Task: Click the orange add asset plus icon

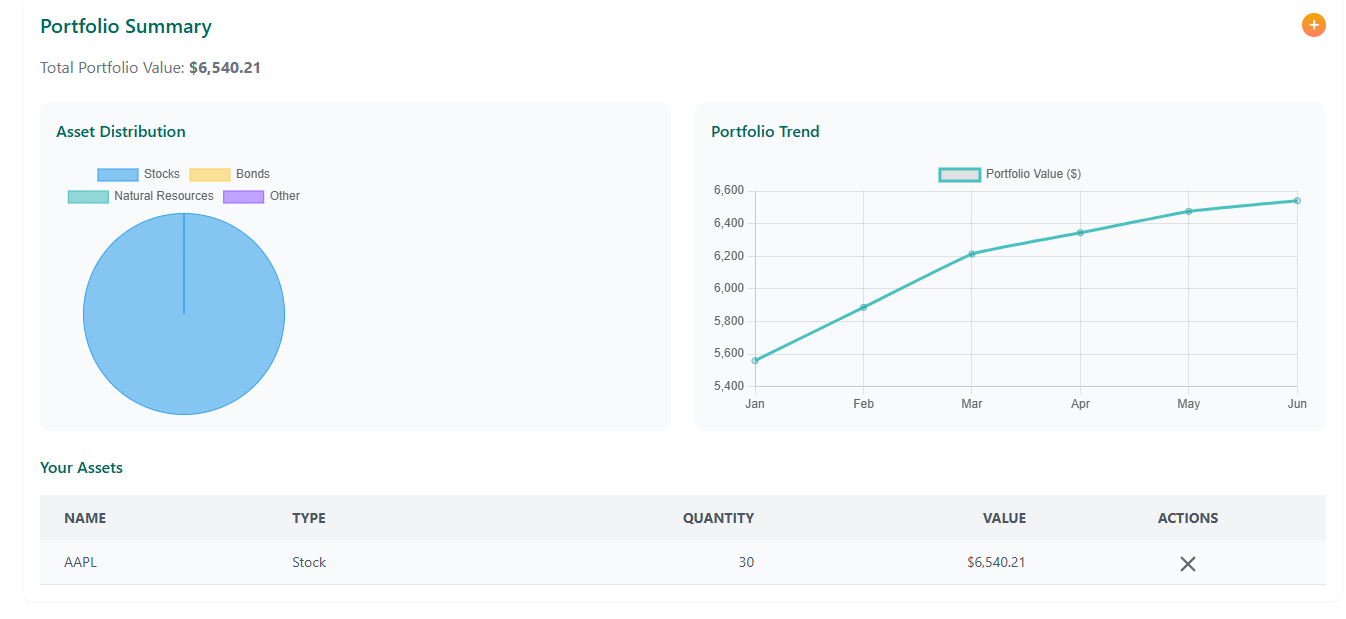Action: point(1313,25)
